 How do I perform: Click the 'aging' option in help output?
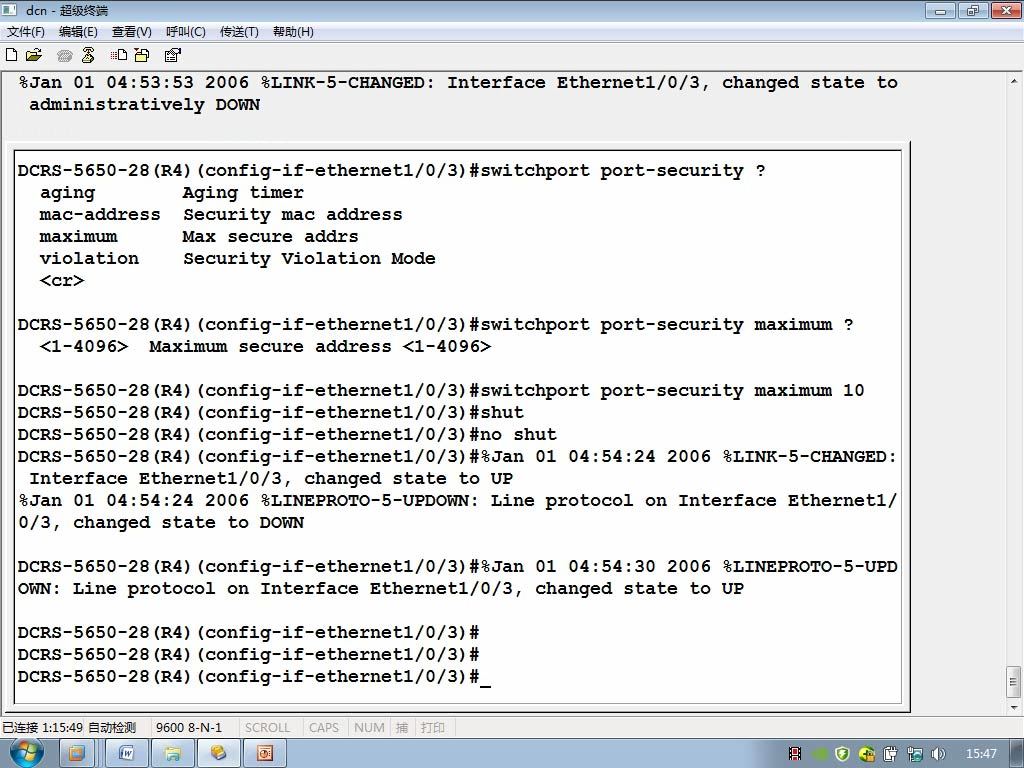pos(67,193)
